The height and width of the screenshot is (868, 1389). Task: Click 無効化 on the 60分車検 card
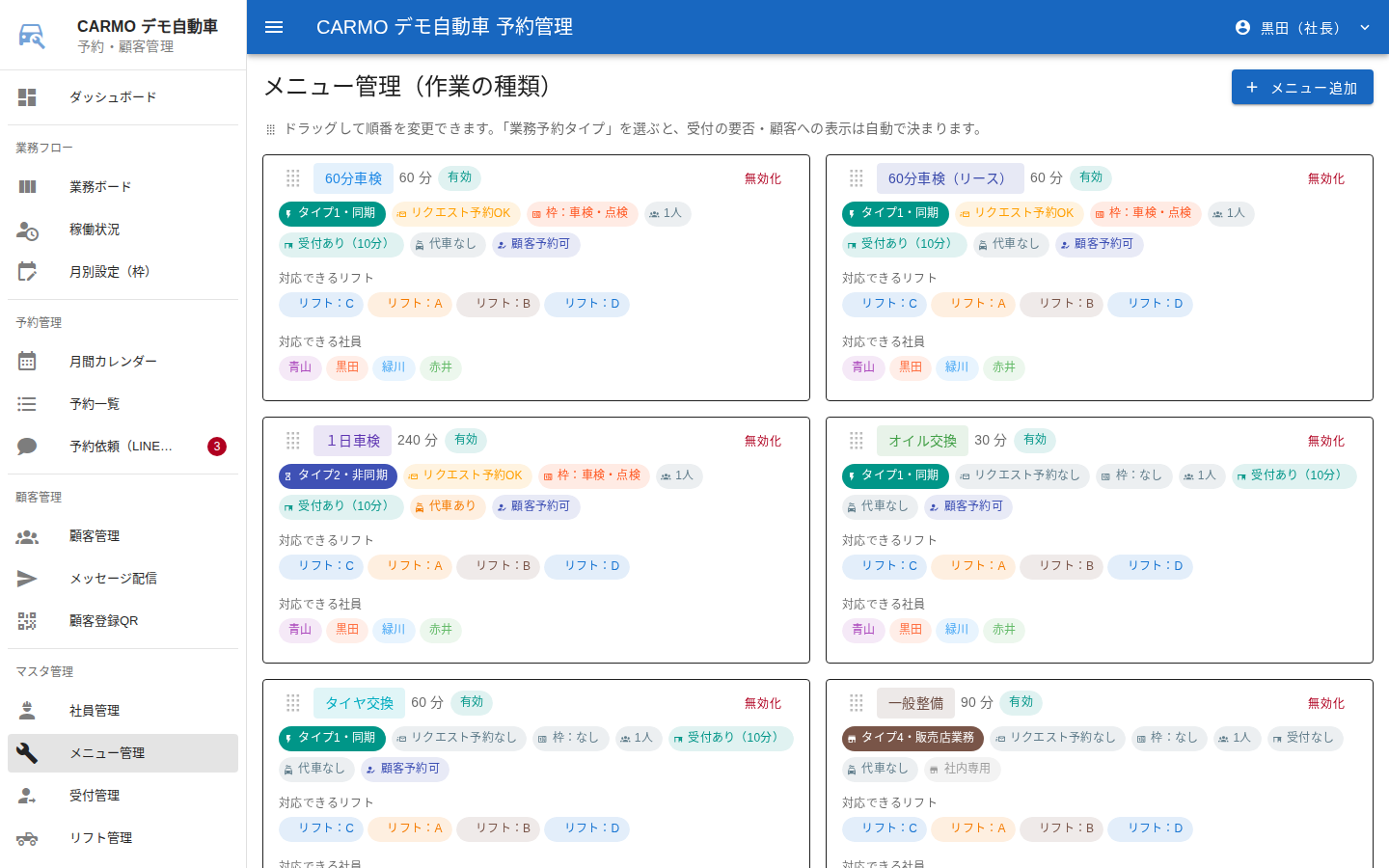763,178
